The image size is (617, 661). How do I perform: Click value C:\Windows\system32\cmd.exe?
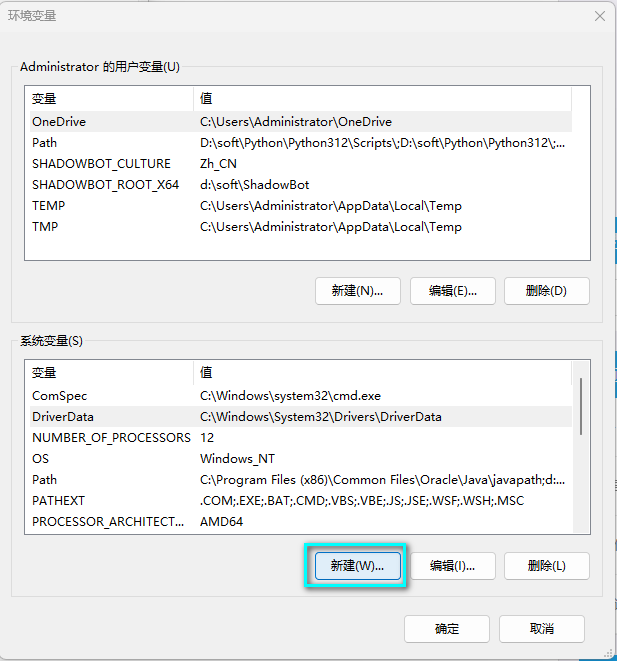coord(290,396)
